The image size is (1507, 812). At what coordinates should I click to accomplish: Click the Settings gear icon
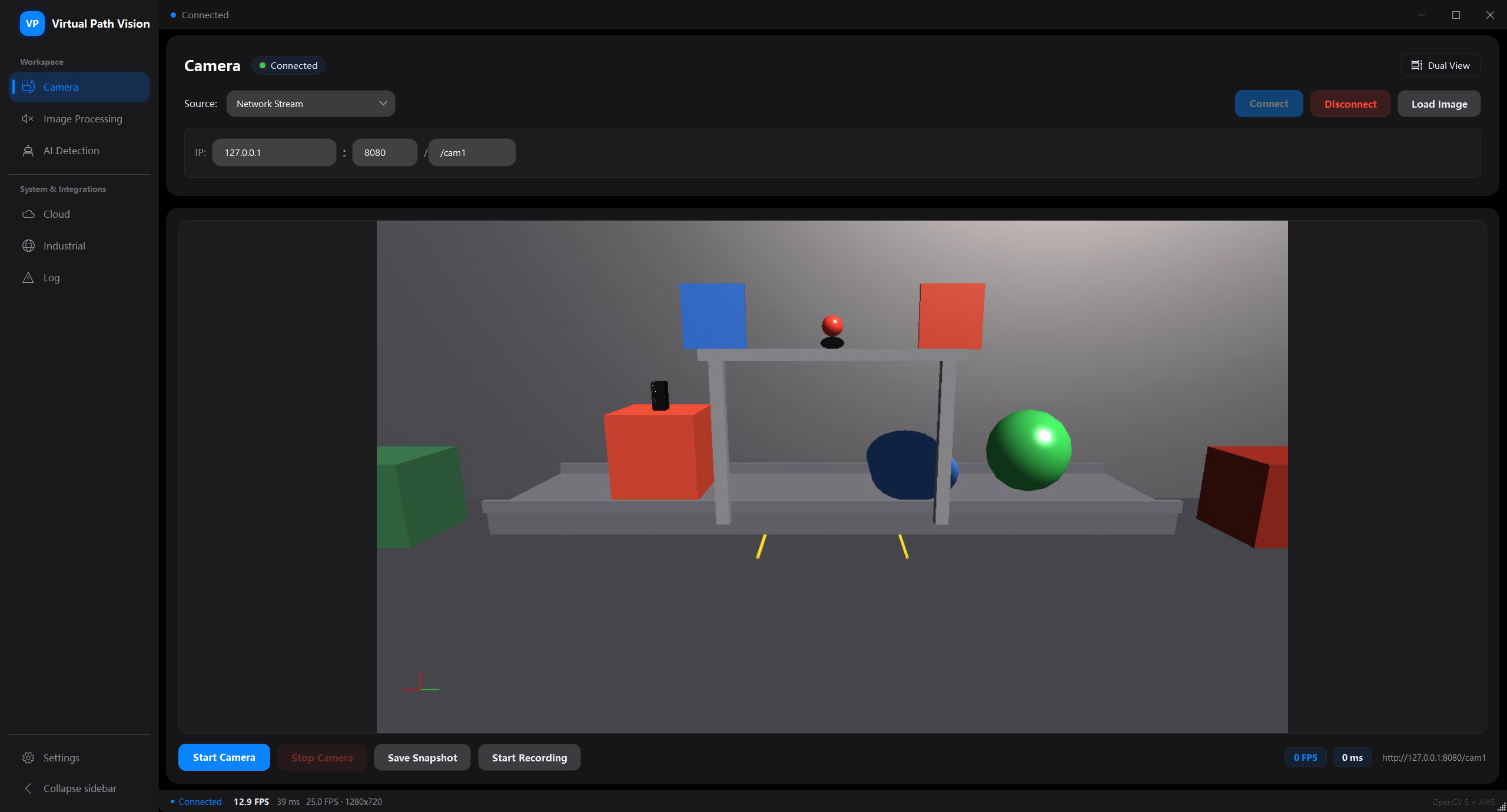point(28,758)
